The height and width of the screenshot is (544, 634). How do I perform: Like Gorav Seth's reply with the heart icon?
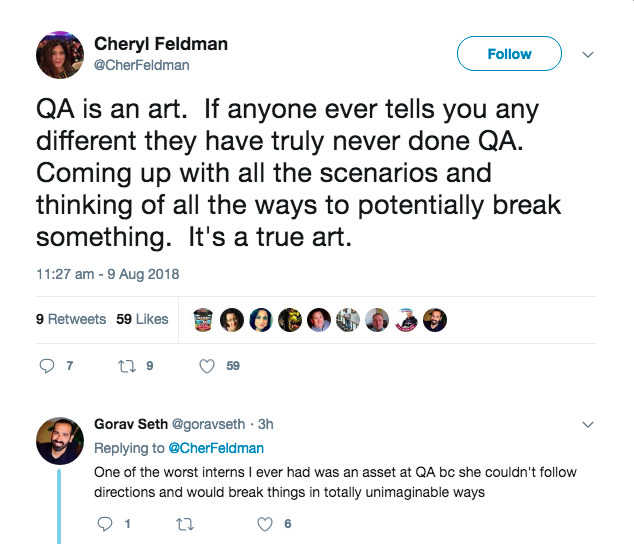pos(265,524)
